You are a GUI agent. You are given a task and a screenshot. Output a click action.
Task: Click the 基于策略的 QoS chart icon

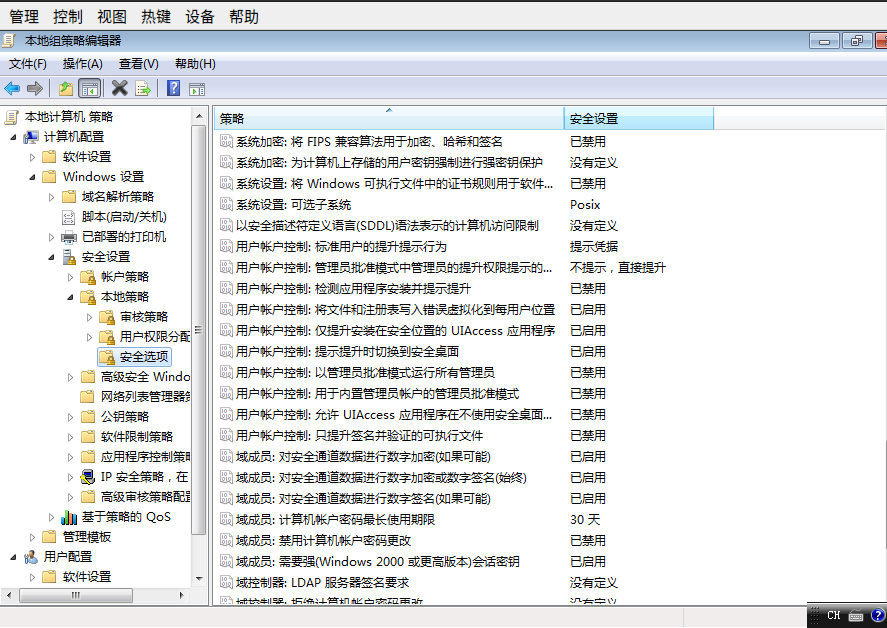69,517
